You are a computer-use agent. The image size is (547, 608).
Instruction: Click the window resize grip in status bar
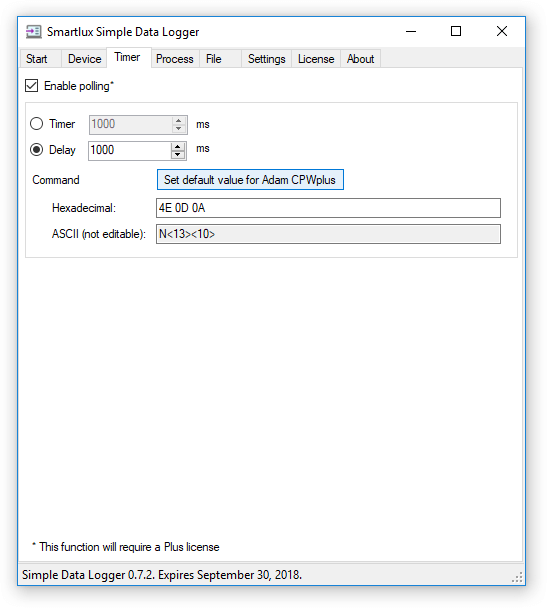pyautogui.click(x=517, y=577)
